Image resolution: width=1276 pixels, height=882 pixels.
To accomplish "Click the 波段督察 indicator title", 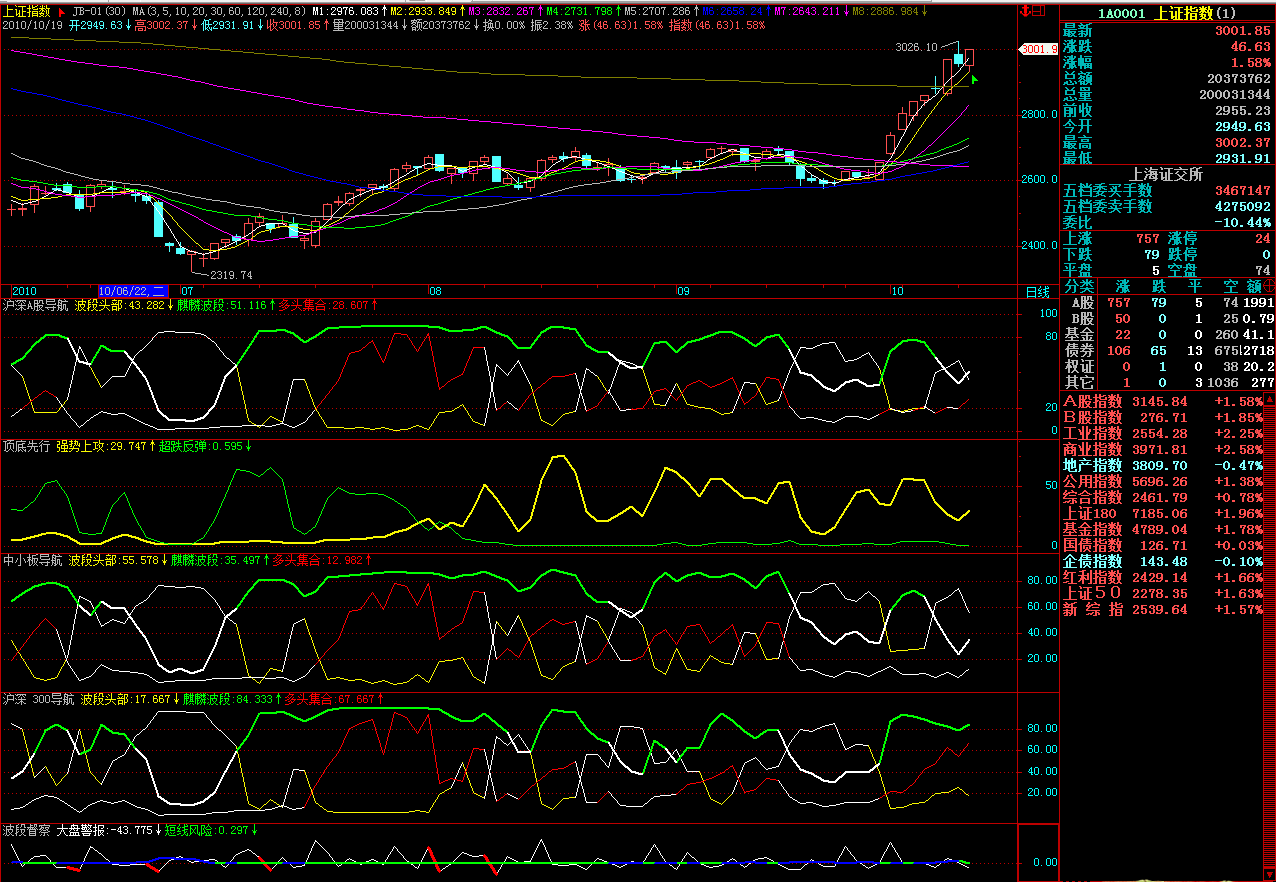I will point(27,830).
